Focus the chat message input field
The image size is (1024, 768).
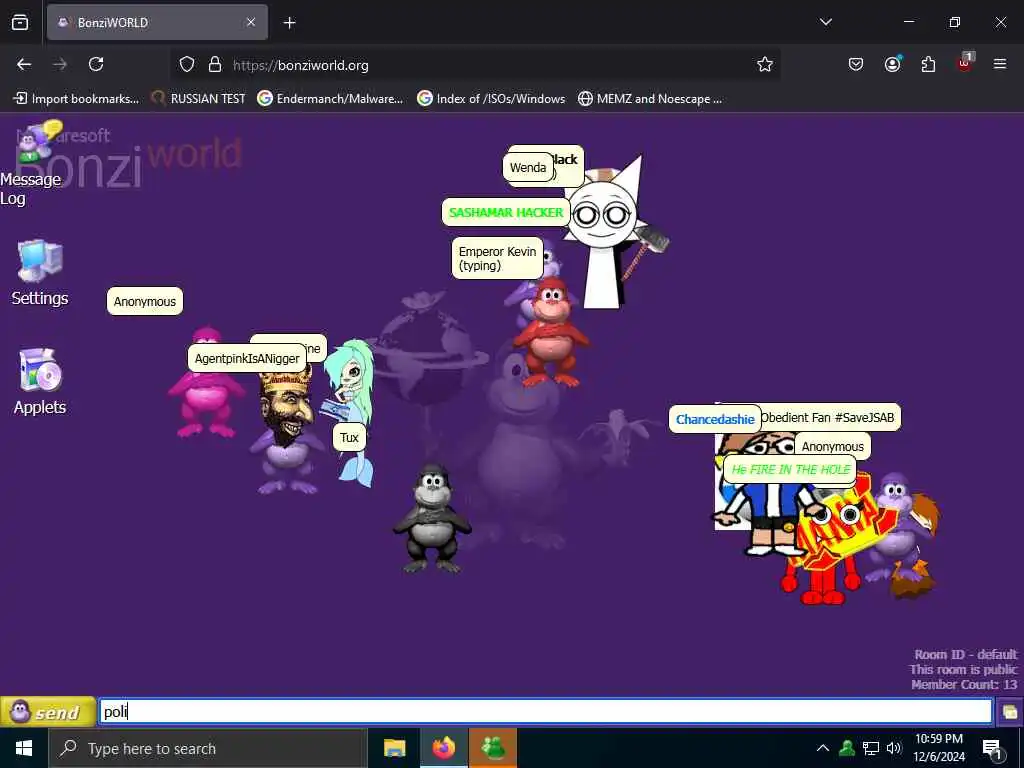click(545, 711)
